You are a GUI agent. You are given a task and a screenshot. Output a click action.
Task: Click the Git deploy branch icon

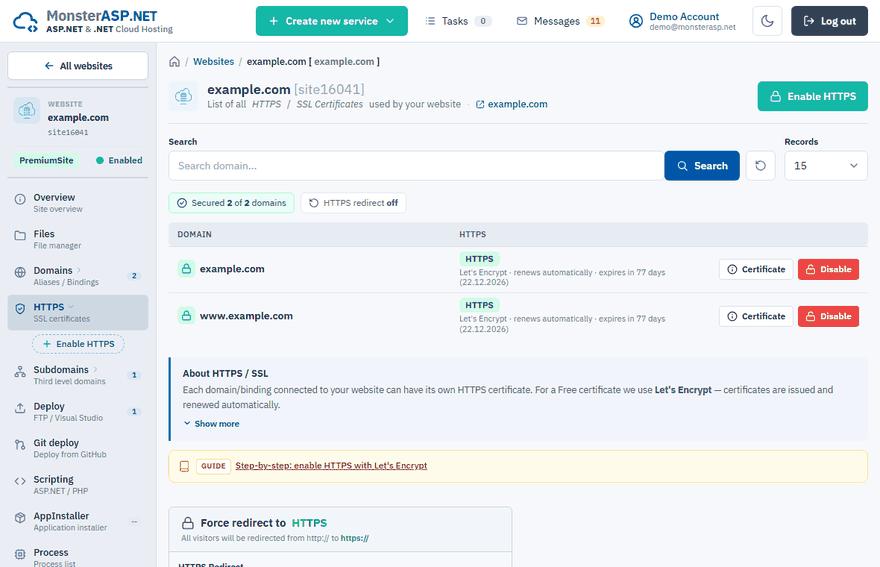tap(20, 445)
